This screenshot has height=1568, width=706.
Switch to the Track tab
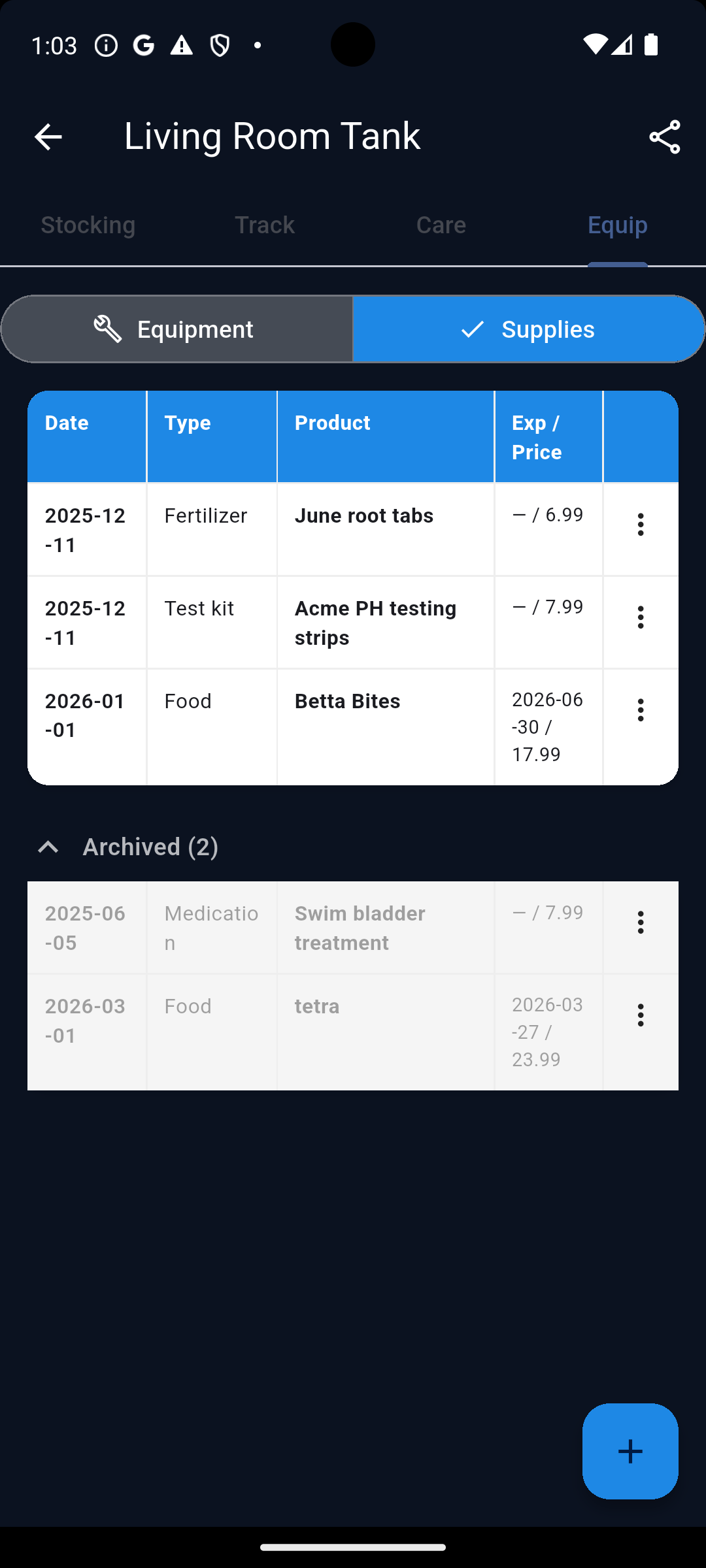coord(265,225)
